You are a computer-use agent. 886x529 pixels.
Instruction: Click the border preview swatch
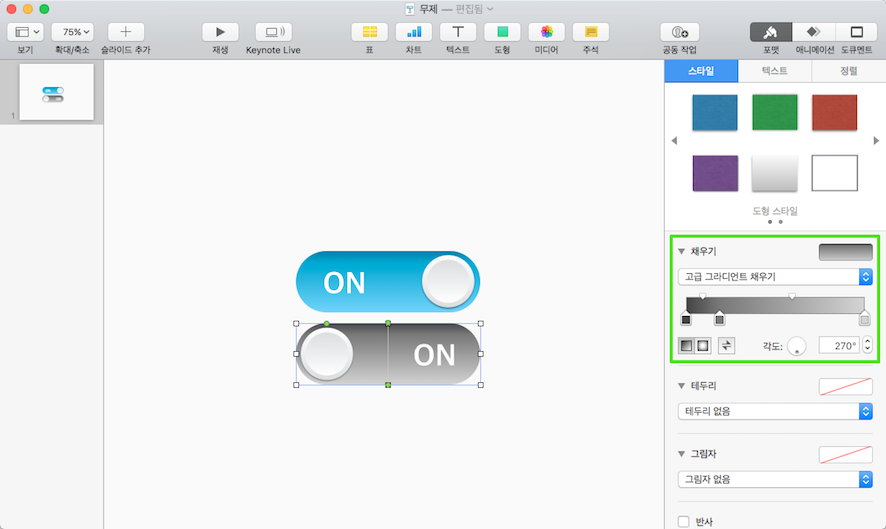click(x=845, y=387)
